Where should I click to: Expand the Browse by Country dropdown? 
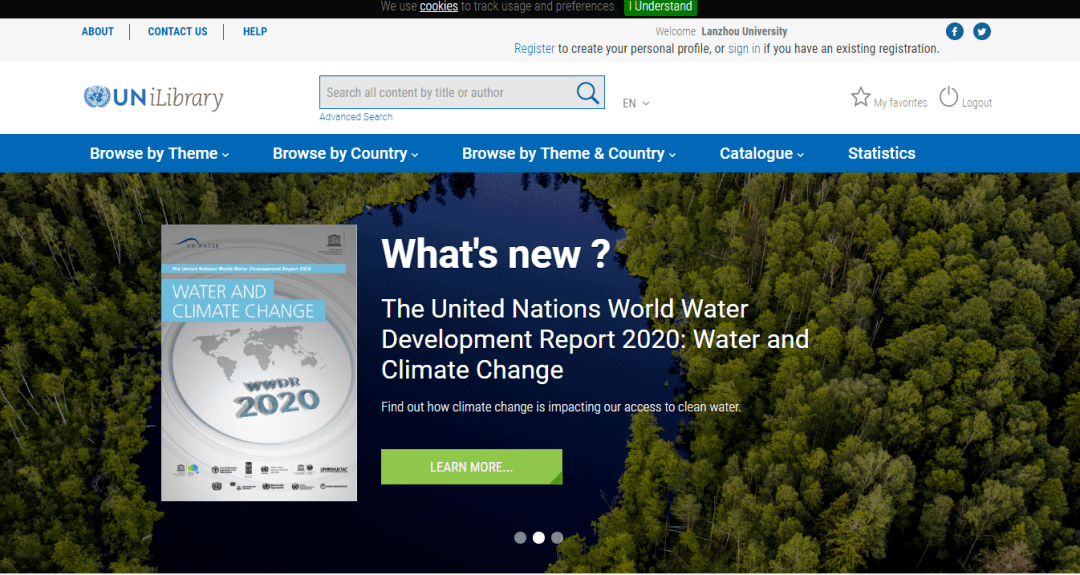pyautogui.click(x=345, y=154)
